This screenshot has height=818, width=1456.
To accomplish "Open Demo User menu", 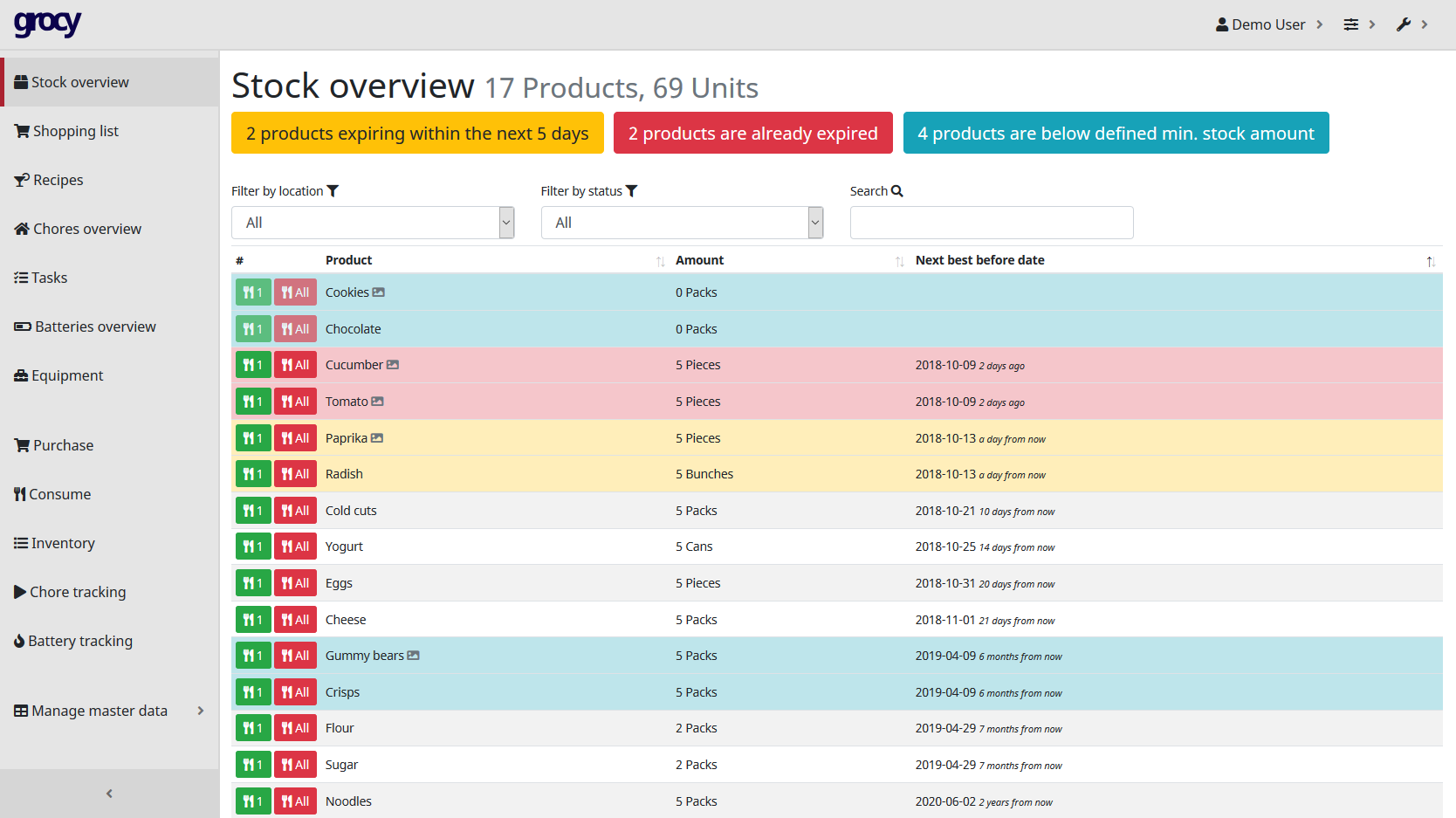I will point(1268,24).
